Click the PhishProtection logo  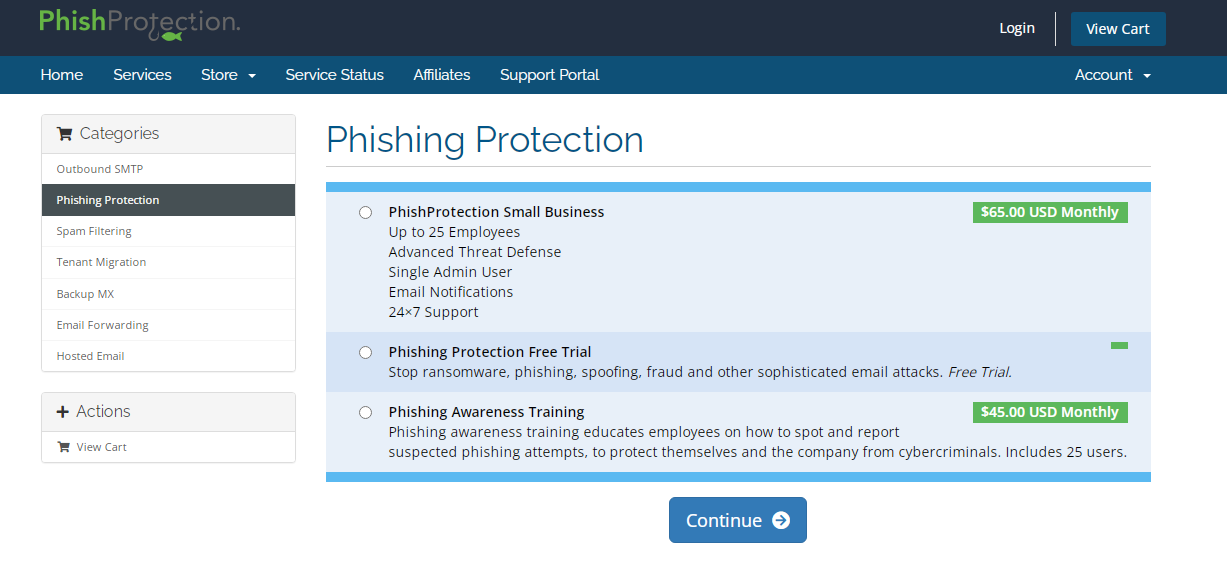139,23
